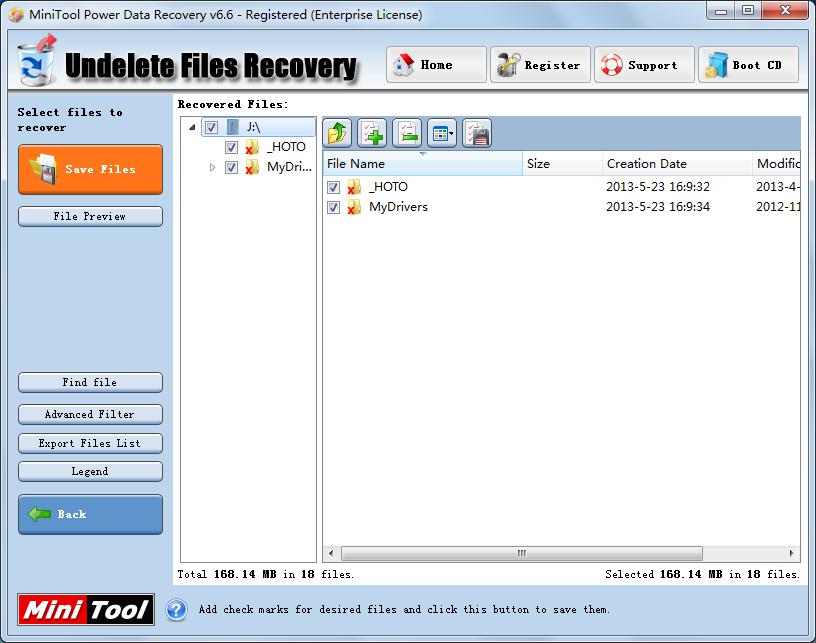
Task: Close the MiniTool window
Action: (785, 11)
